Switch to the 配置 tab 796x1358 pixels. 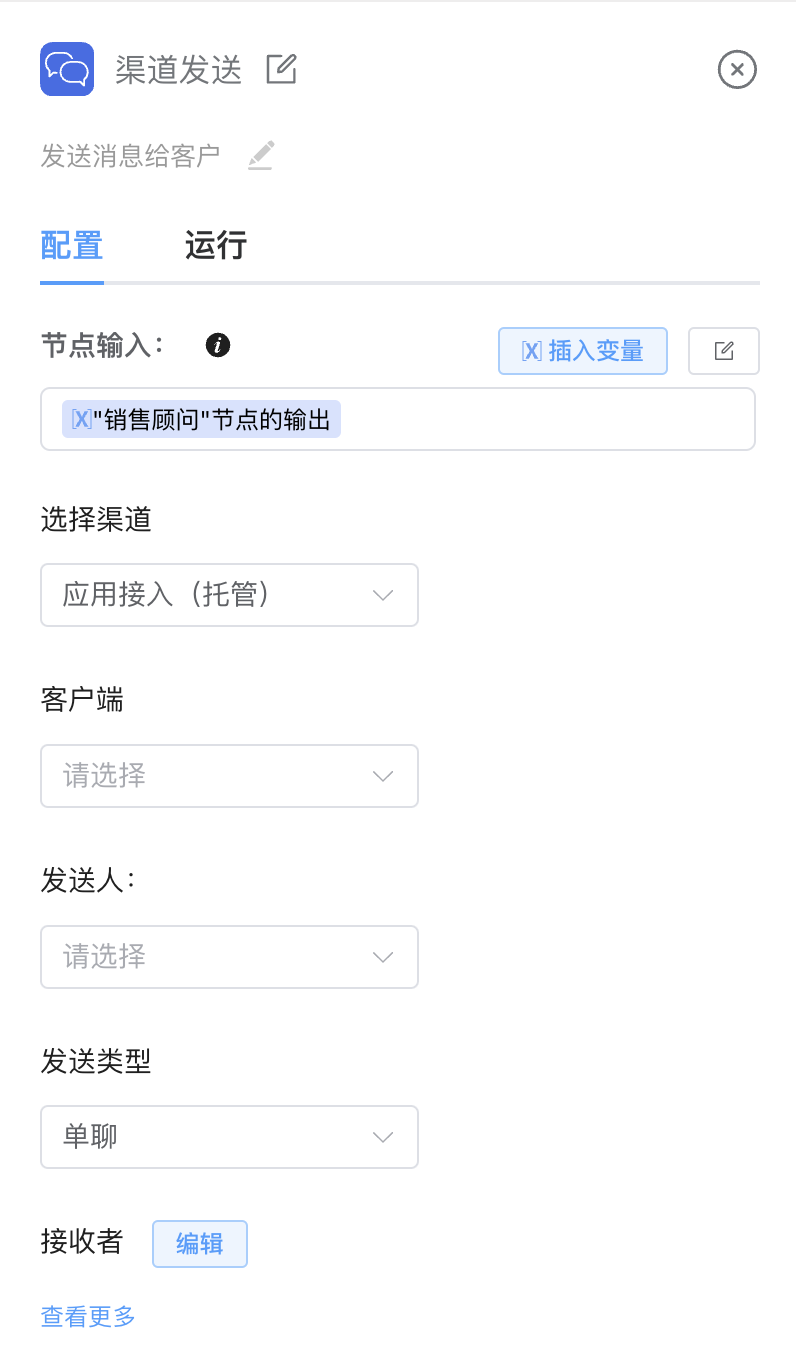click(x=72, y=246)
